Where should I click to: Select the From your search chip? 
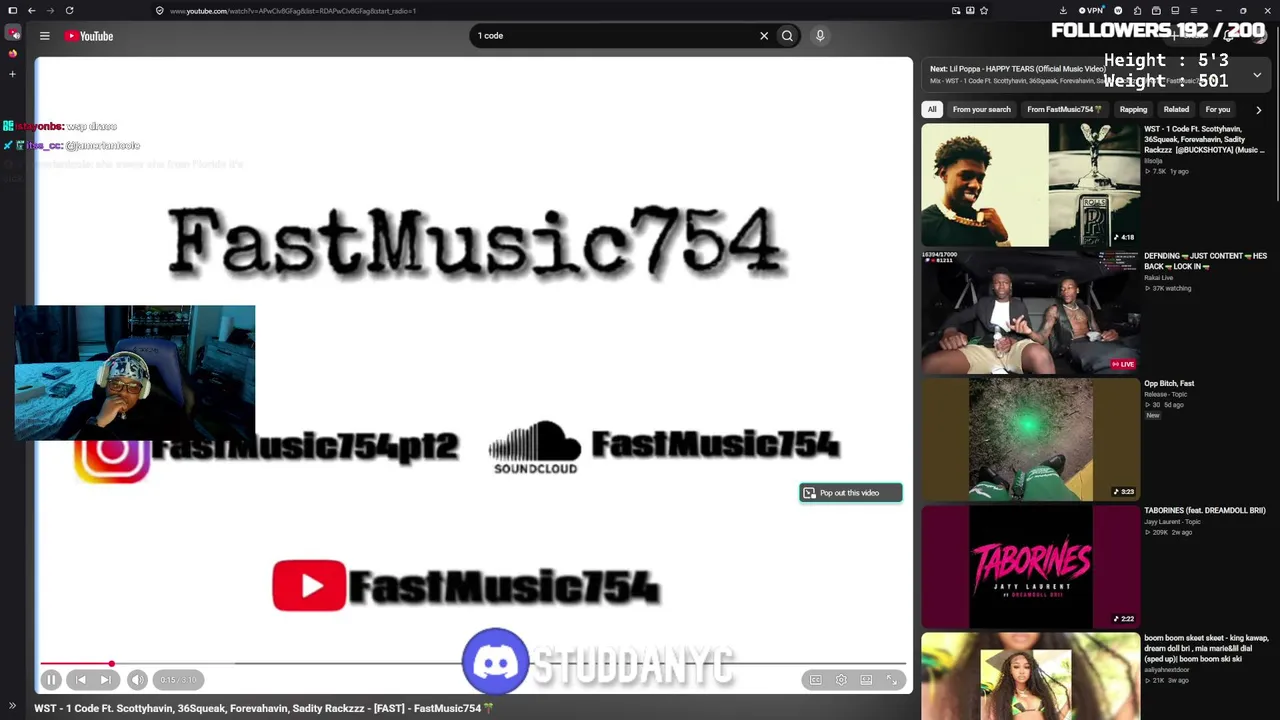coord(981,109)
